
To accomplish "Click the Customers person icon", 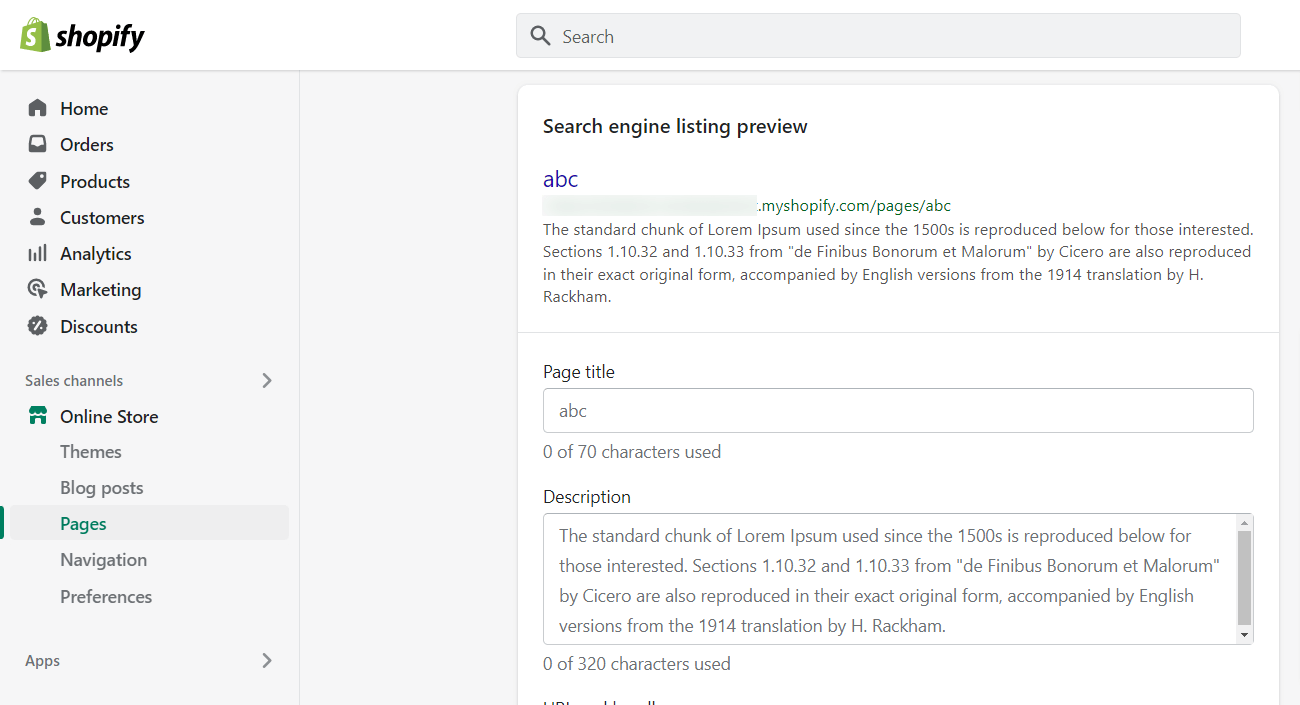I will click(37, 217).
